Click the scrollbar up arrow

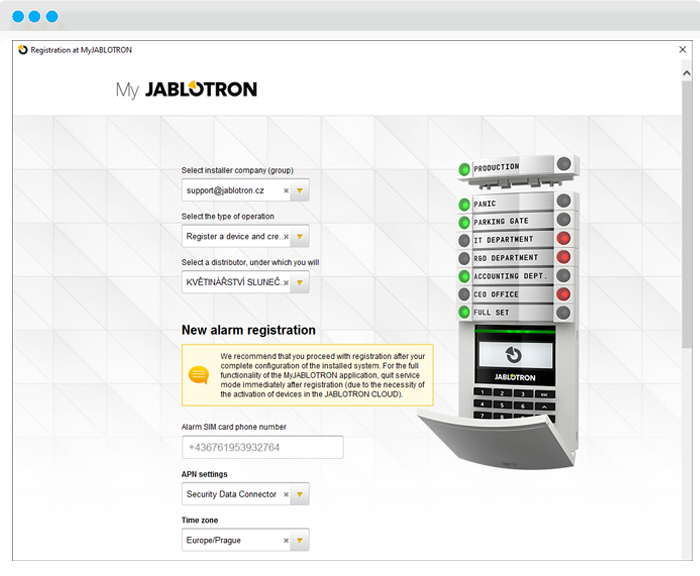687,73
